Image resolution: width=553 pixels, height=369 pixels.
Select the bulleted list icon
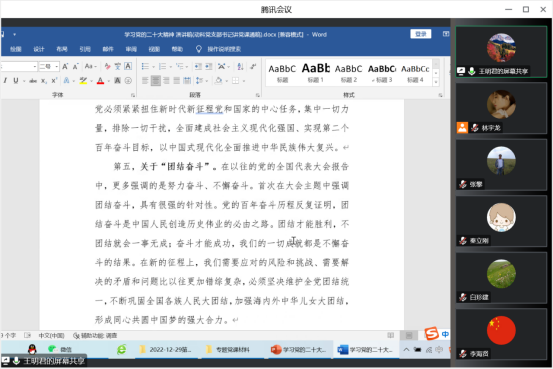[x=145, y=66]
